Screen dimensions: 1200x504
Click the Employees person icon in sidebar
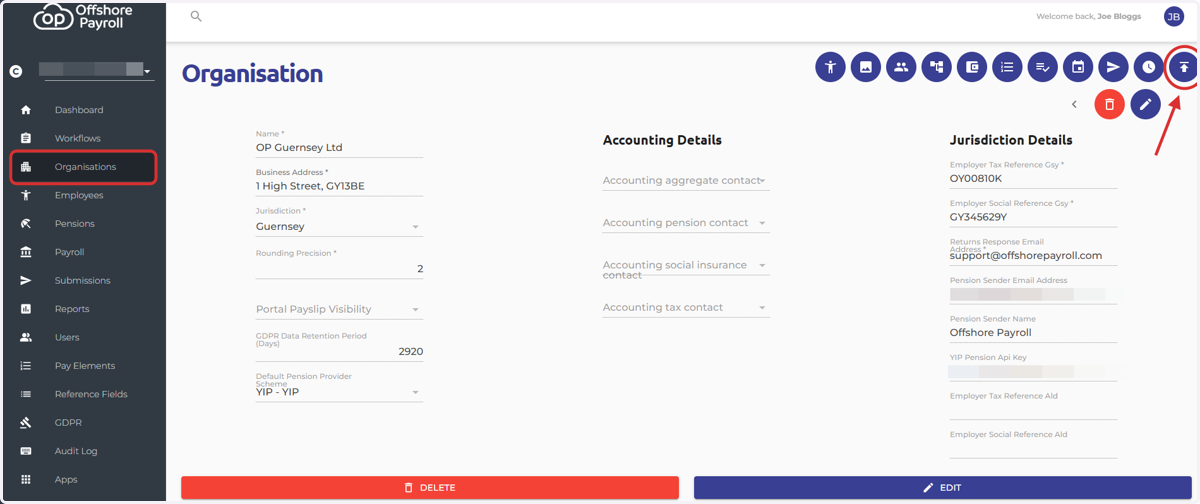click(x=26, y=195)
